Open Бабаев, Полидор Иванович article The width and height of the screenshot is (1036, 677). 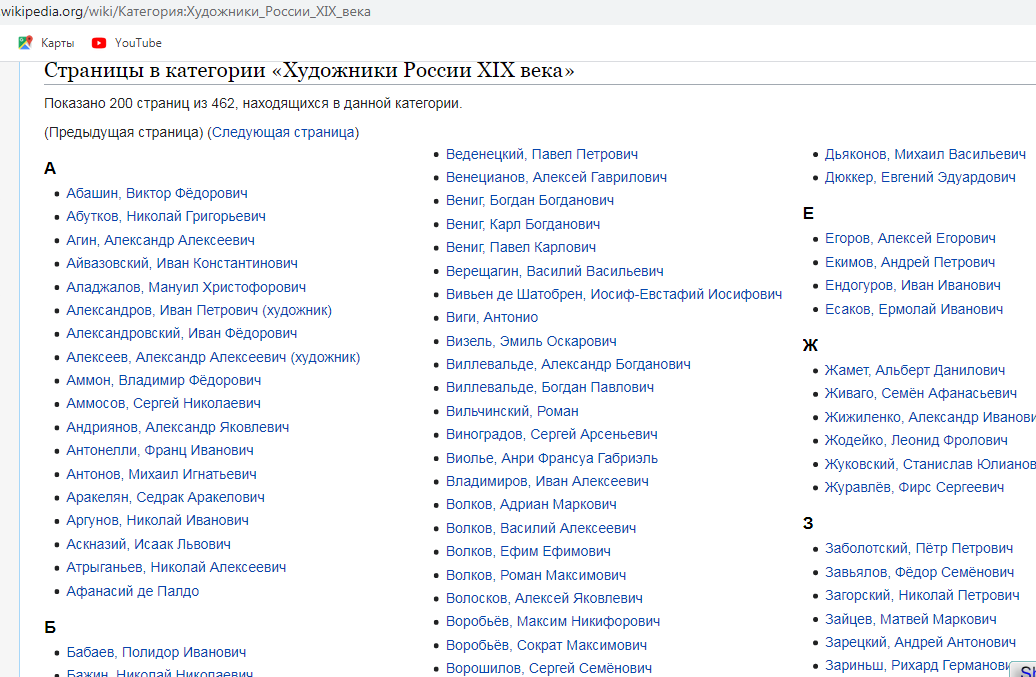(156, 652)
